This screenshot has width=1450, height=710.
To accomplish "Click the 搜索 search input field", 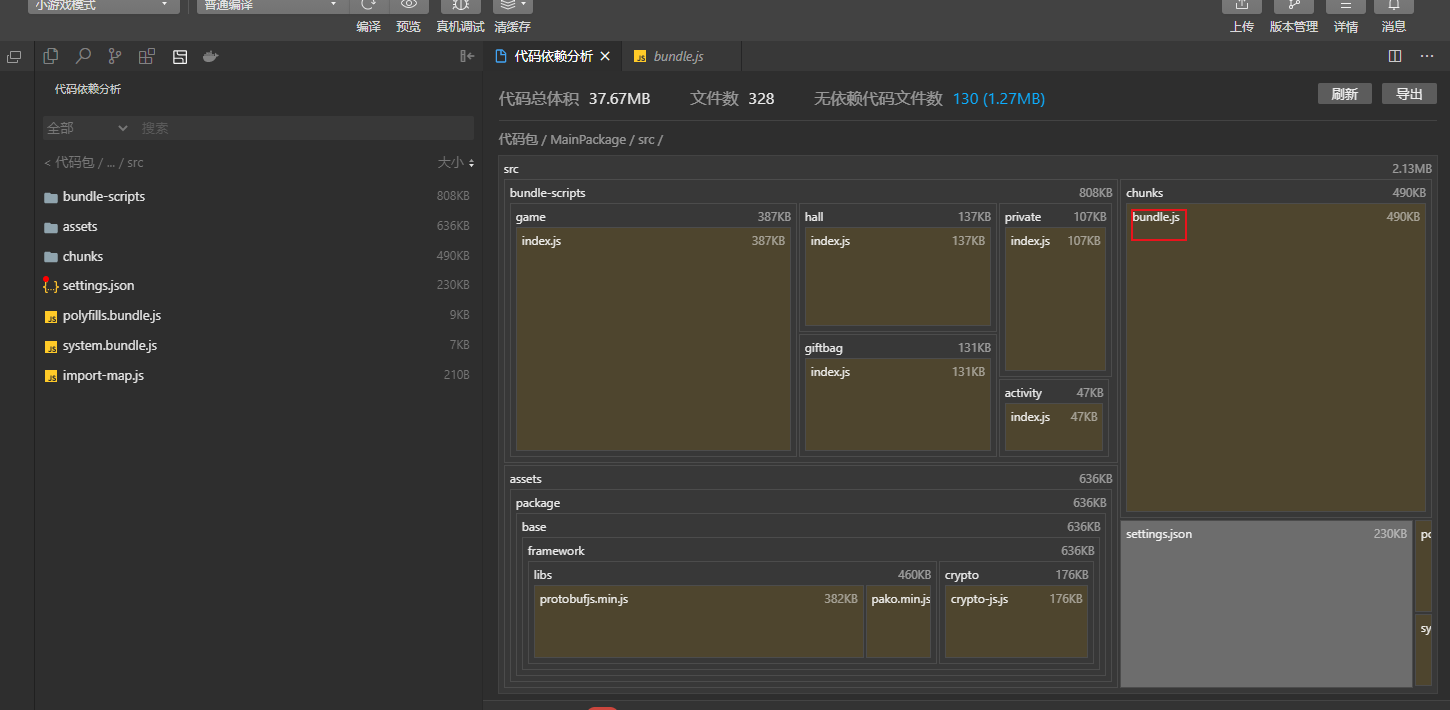I will 300,128.
